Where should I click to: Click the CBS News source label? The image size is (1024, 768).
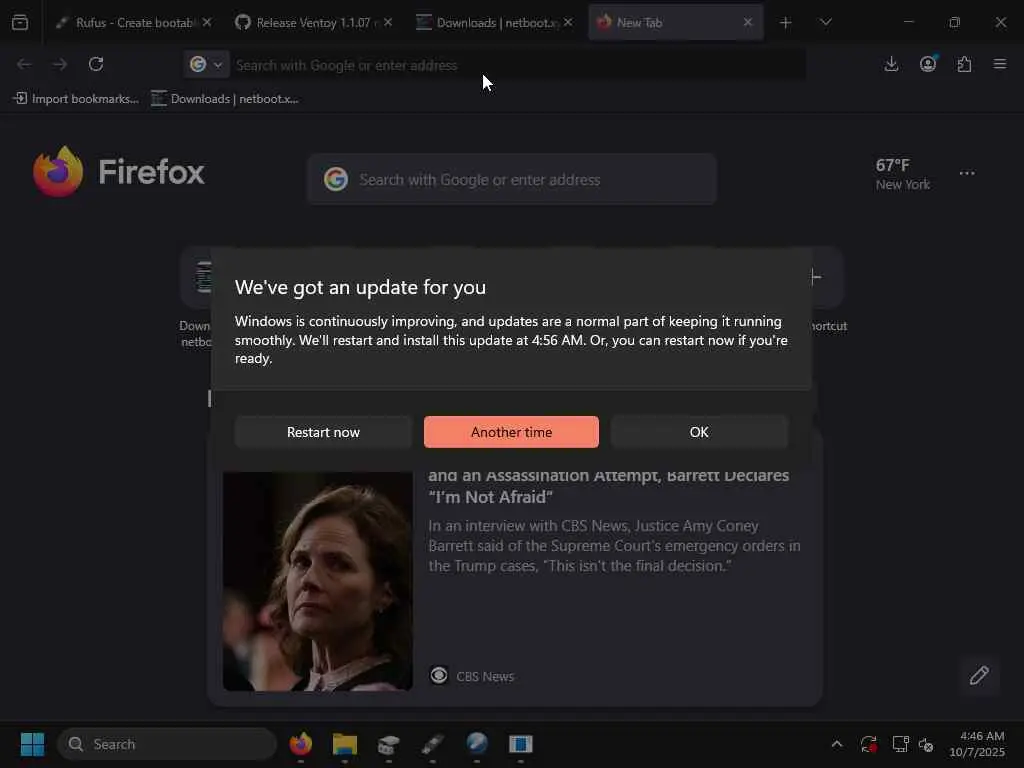485,677
